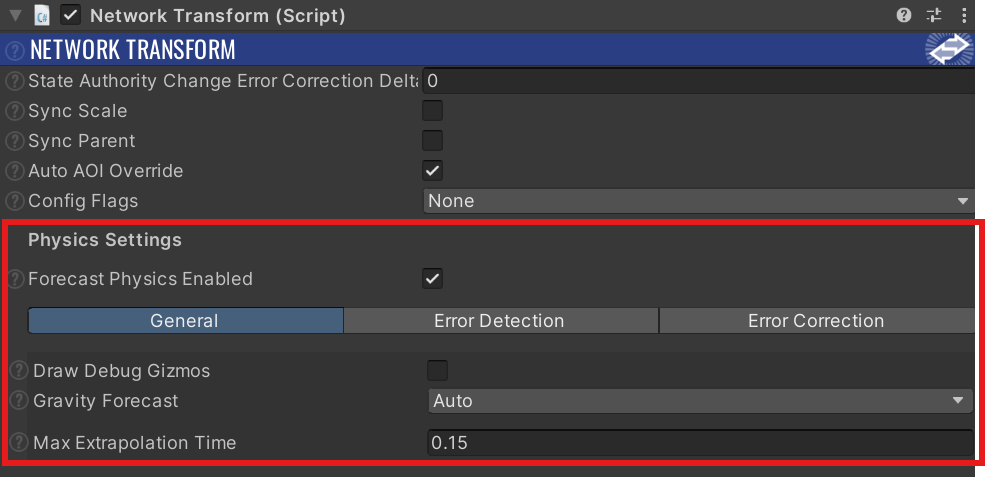Click the C# script icon
This screenshot has width=986, height=477.
pos(43,16)
